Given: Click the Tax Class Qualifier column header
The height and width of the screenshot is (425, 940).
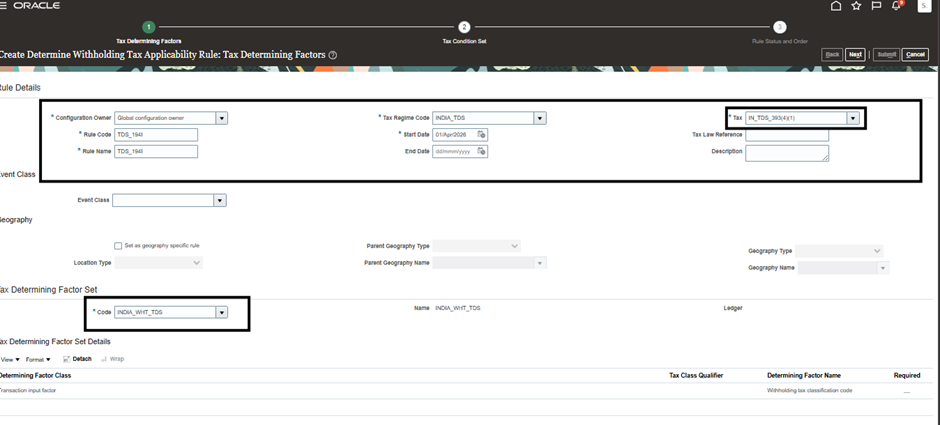Looking at the screenshot, I should [x=696, y=376].
